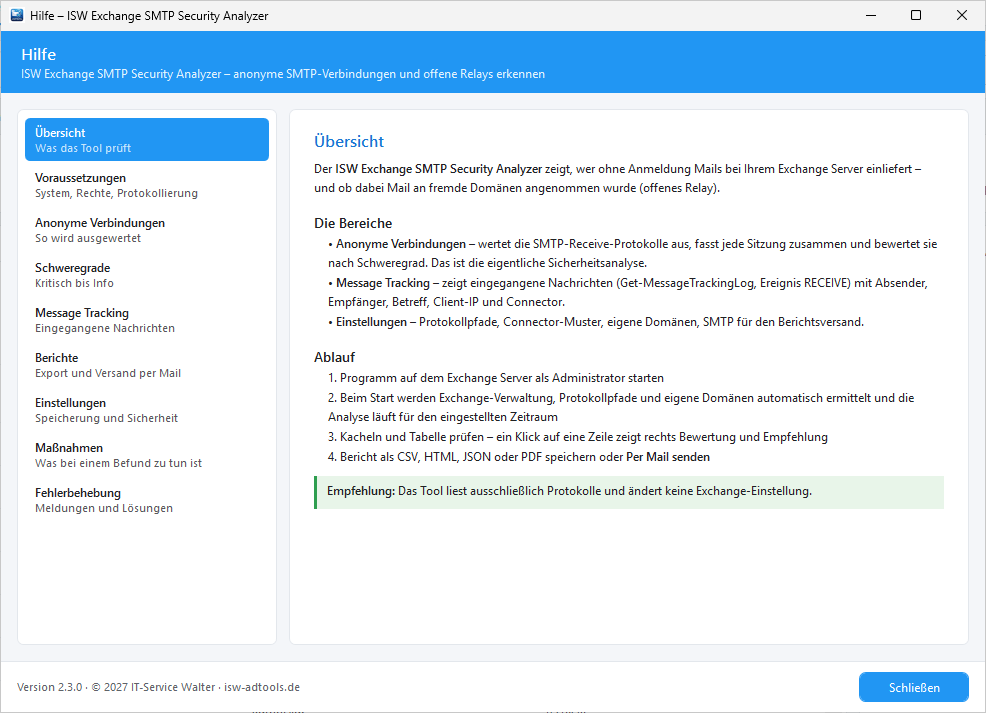Click the version and copyright footer text
This screenshot has height=713, width=986.
(x=158, y=687)
